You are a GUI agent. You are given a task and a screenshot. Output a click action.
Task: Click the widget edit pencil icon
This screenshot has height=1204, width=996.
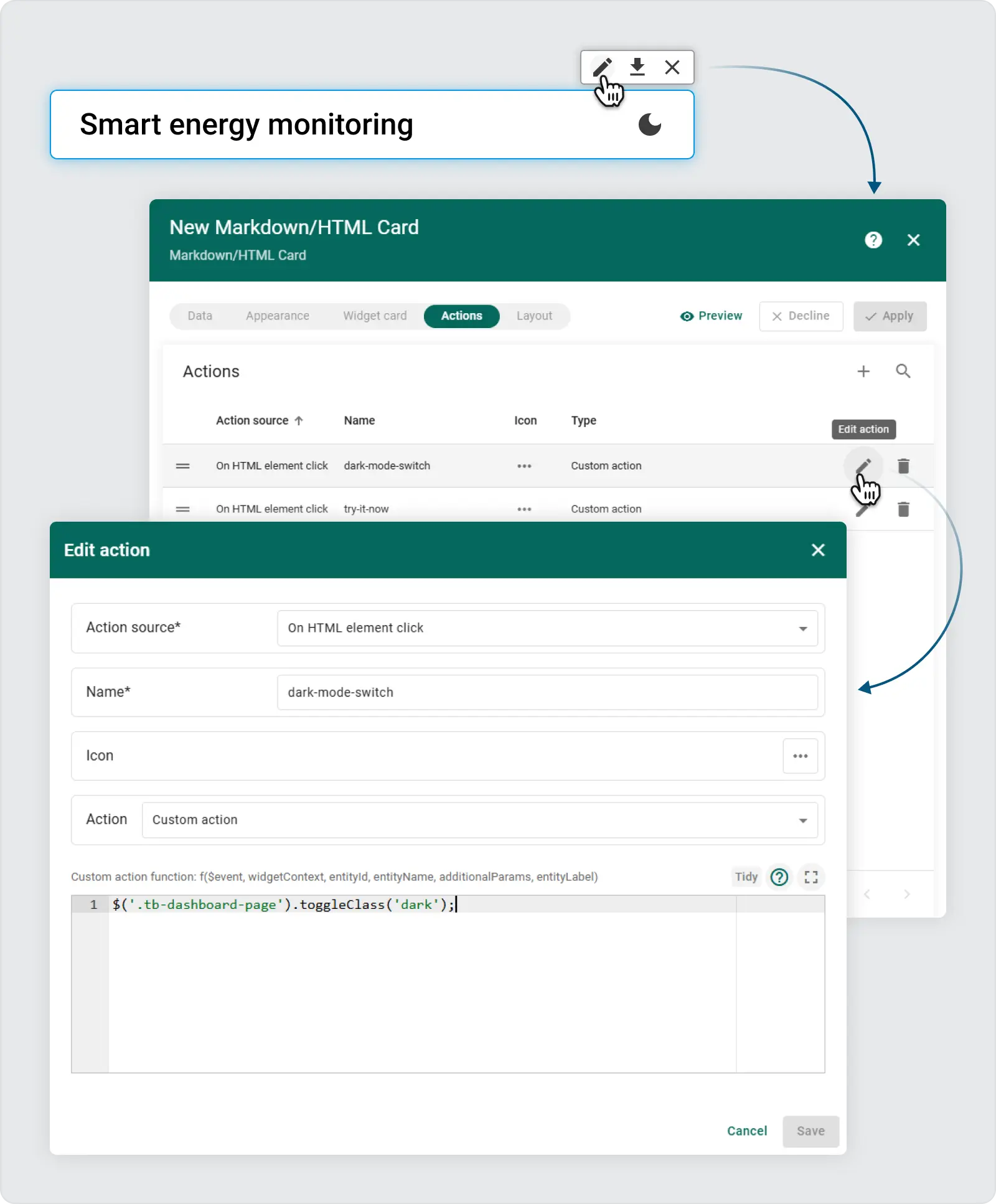601,67
